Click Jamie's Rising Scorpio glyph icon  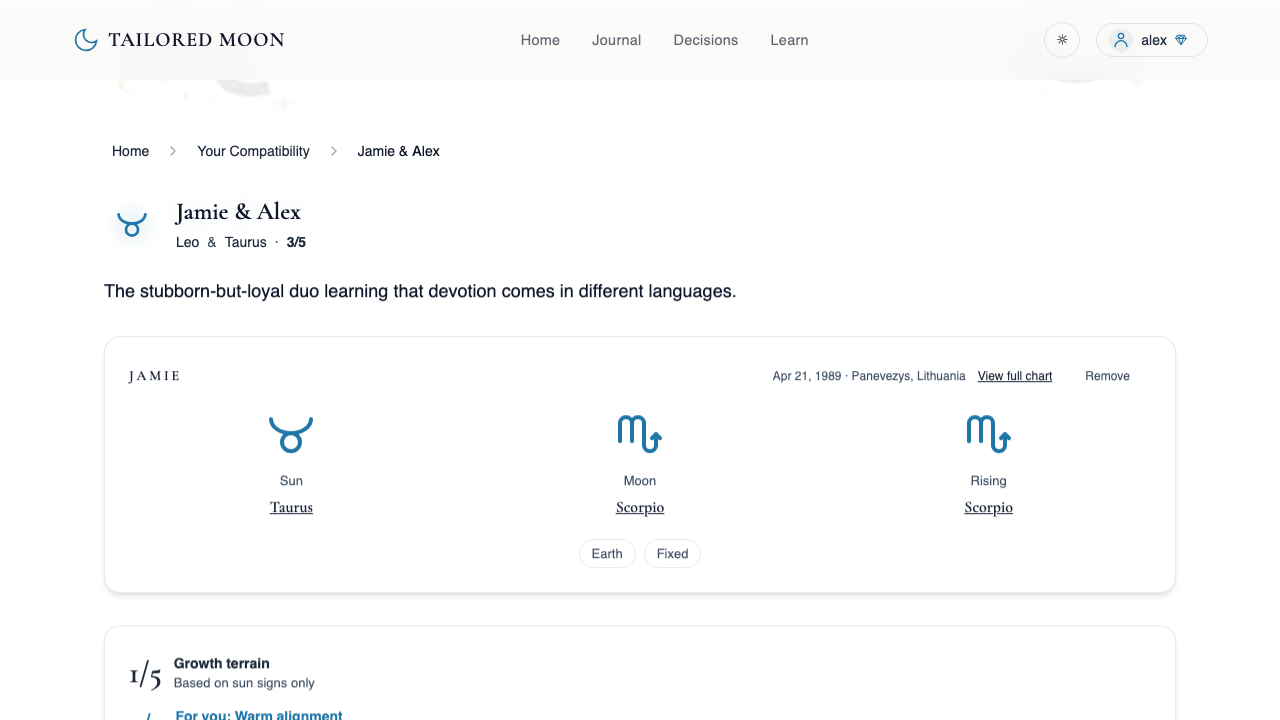tap(988, 434)
